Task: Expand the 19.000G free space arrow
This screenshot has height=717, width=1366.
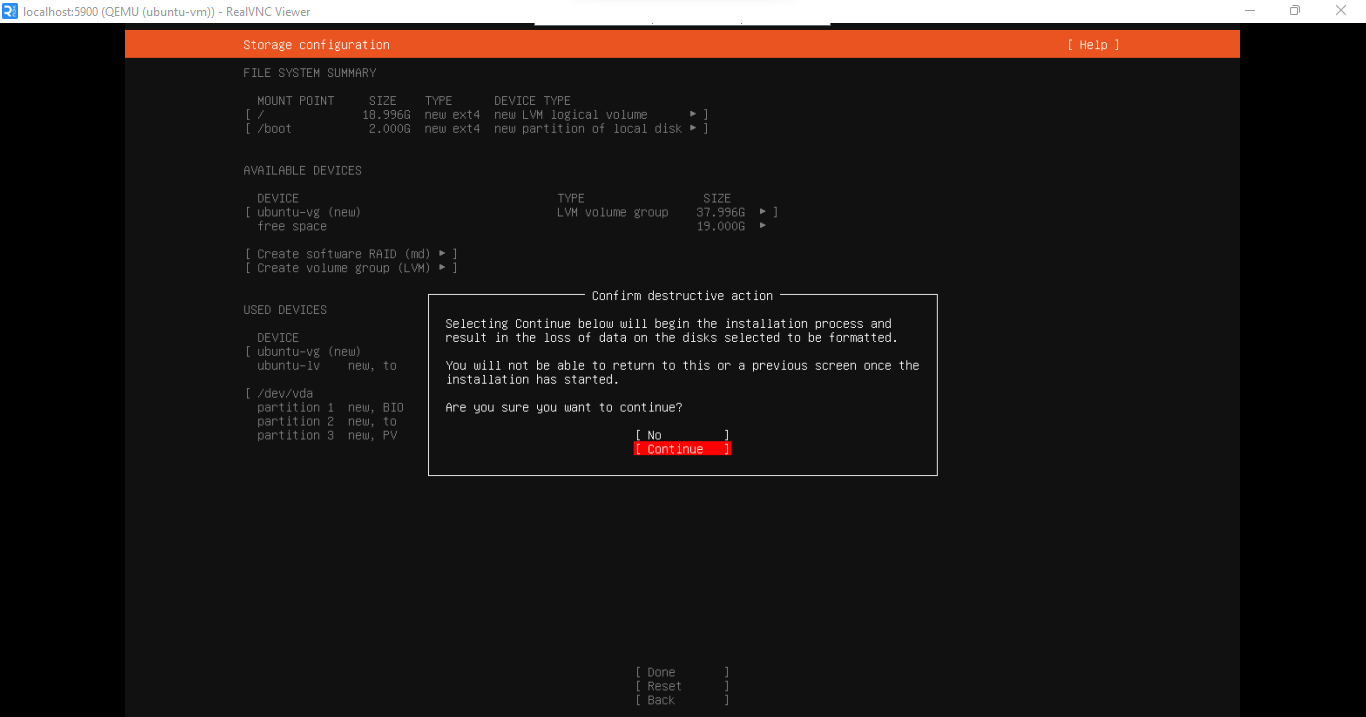Action: click(763, 226)
